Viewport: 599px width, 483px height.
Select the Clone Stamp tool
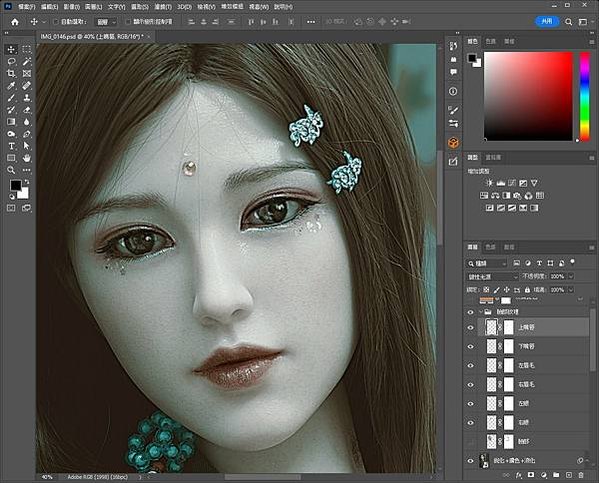pyautogui.click(x=26, y=98)
